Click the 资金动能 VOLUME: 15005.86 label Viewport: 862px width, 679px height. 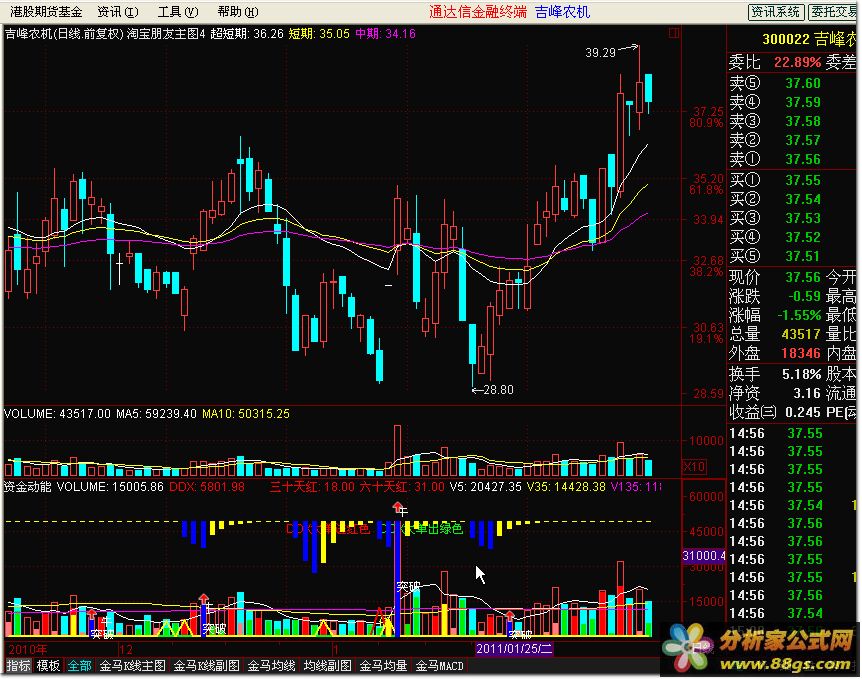coord(84,487)
